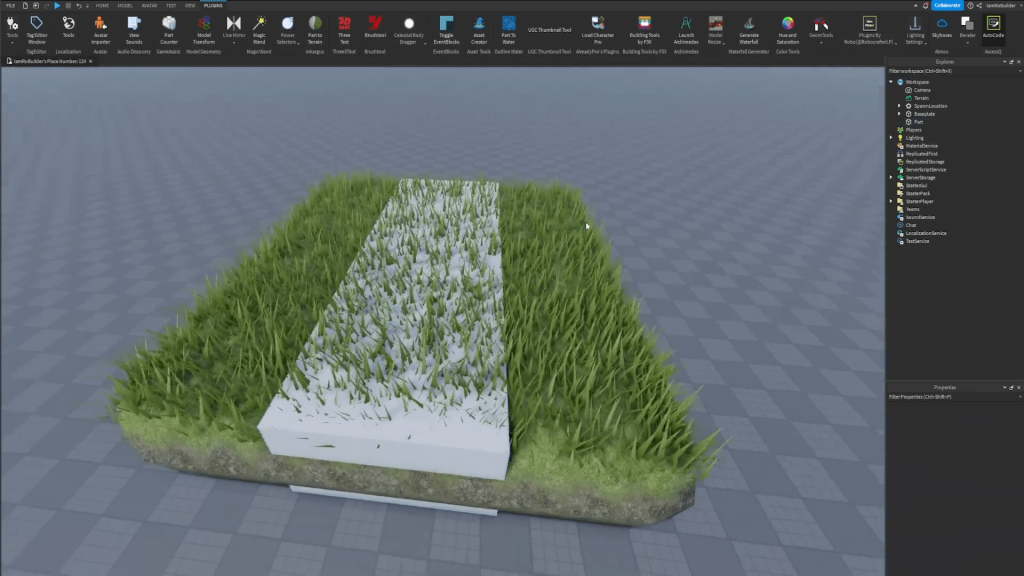The width and height of the screenshot is (1024, 576).
Task: Click the UGC Thumbnail Tool button
Action: pyautogui.click(x=549, y=30)
